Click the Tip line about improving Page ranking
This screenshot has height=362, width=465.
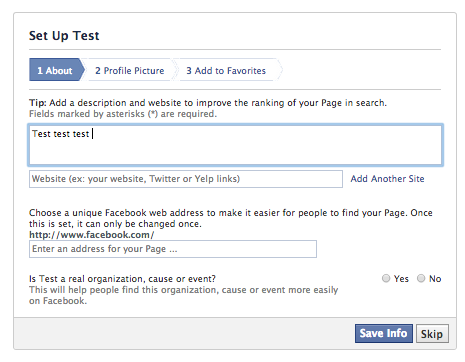tap(208, 103)
